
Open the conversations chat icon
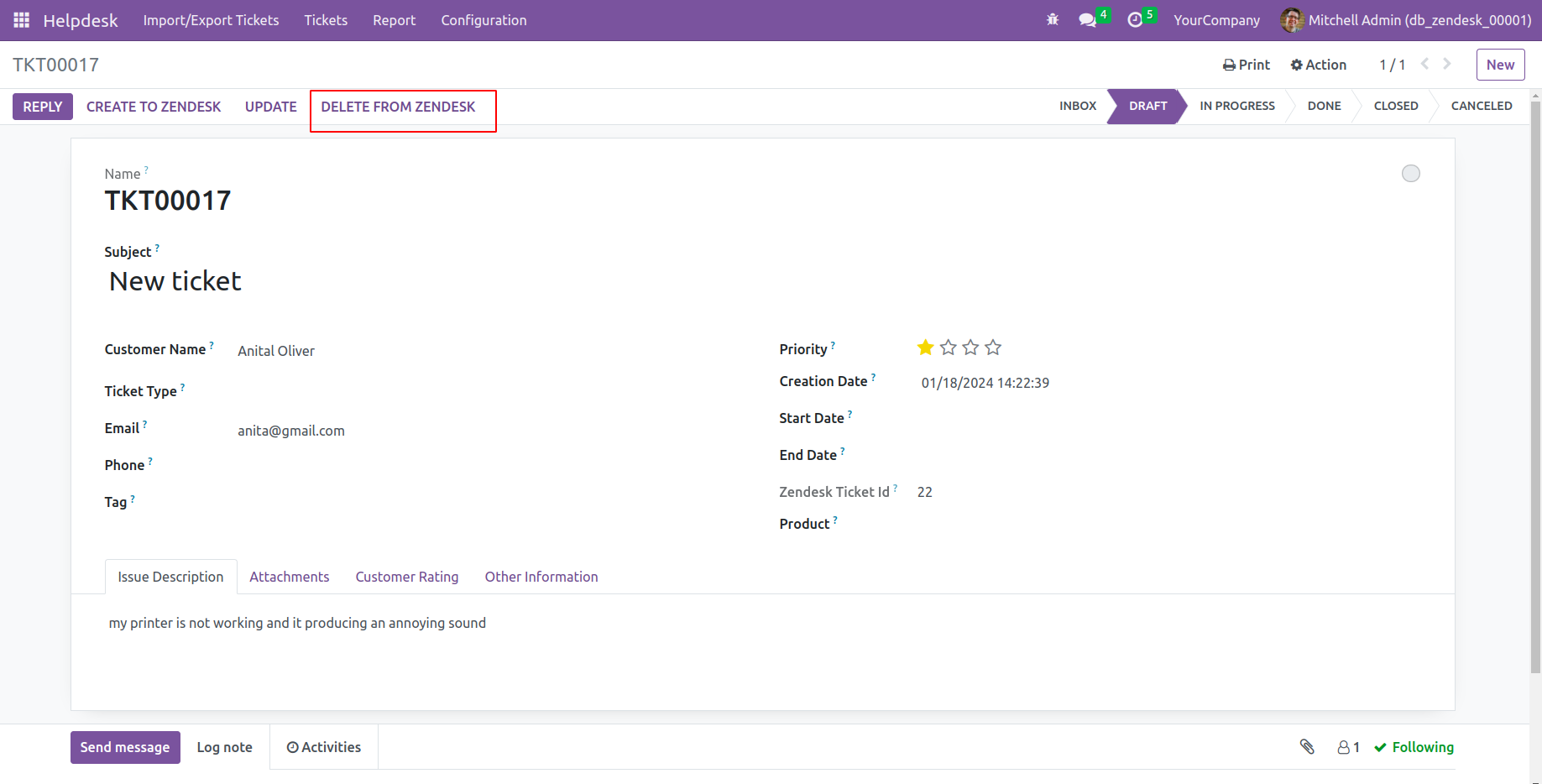point(1088,20)
